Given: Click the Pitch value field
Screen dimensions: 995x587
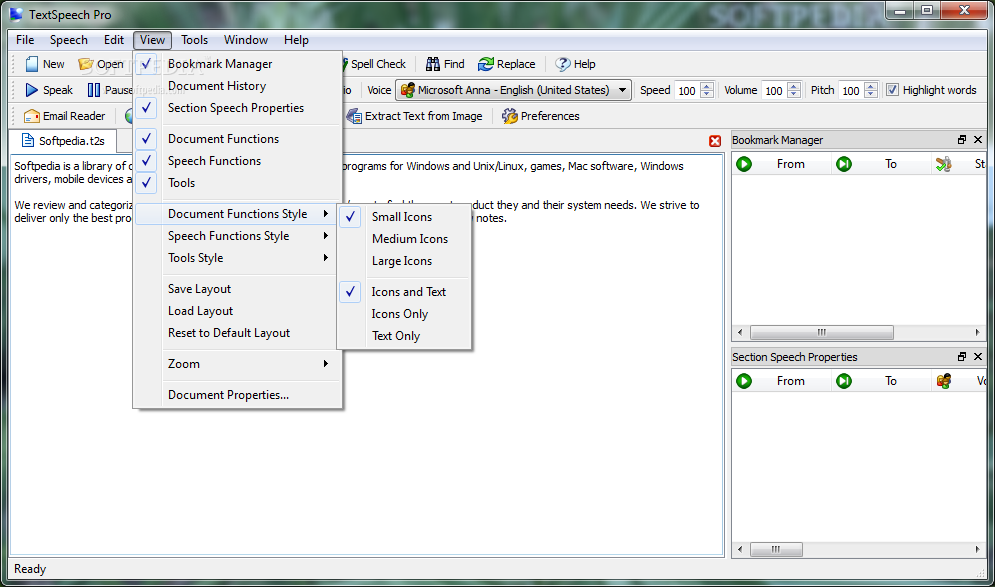Looking at the screenshot, I should click(x=852, y=90).
